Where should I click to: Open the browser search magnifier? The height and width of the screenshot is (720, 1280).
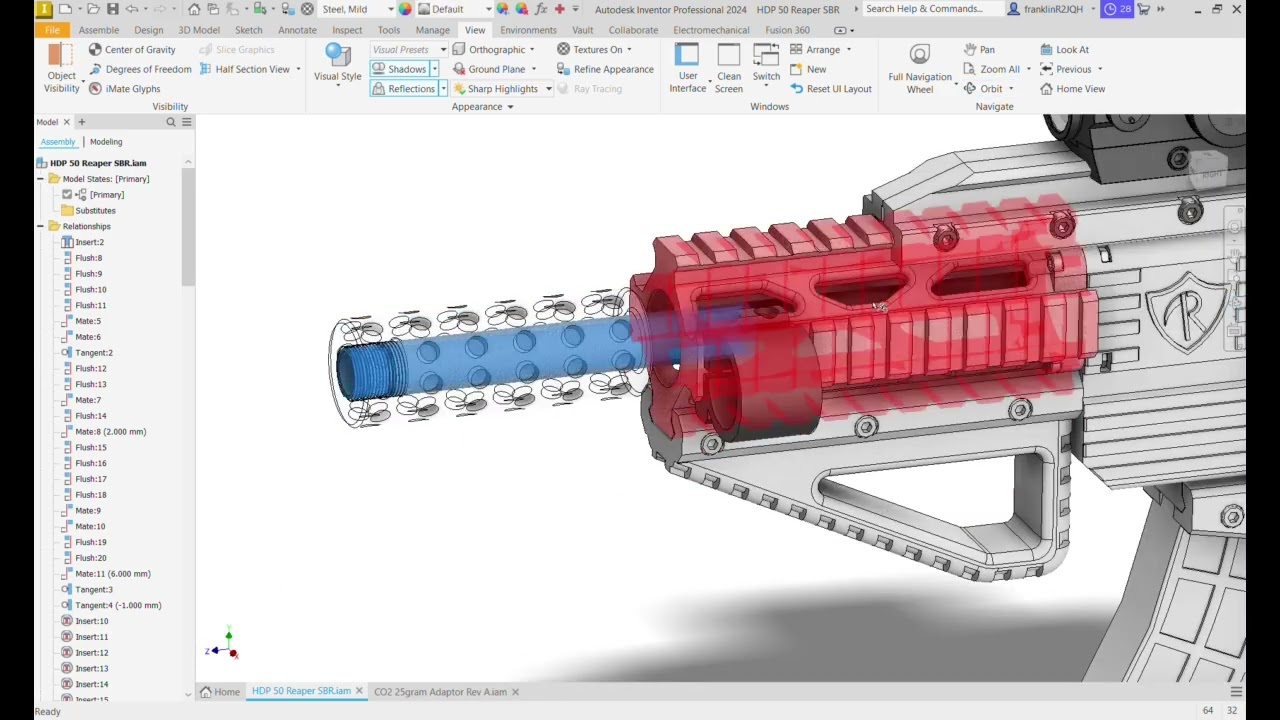click(171, 122)
